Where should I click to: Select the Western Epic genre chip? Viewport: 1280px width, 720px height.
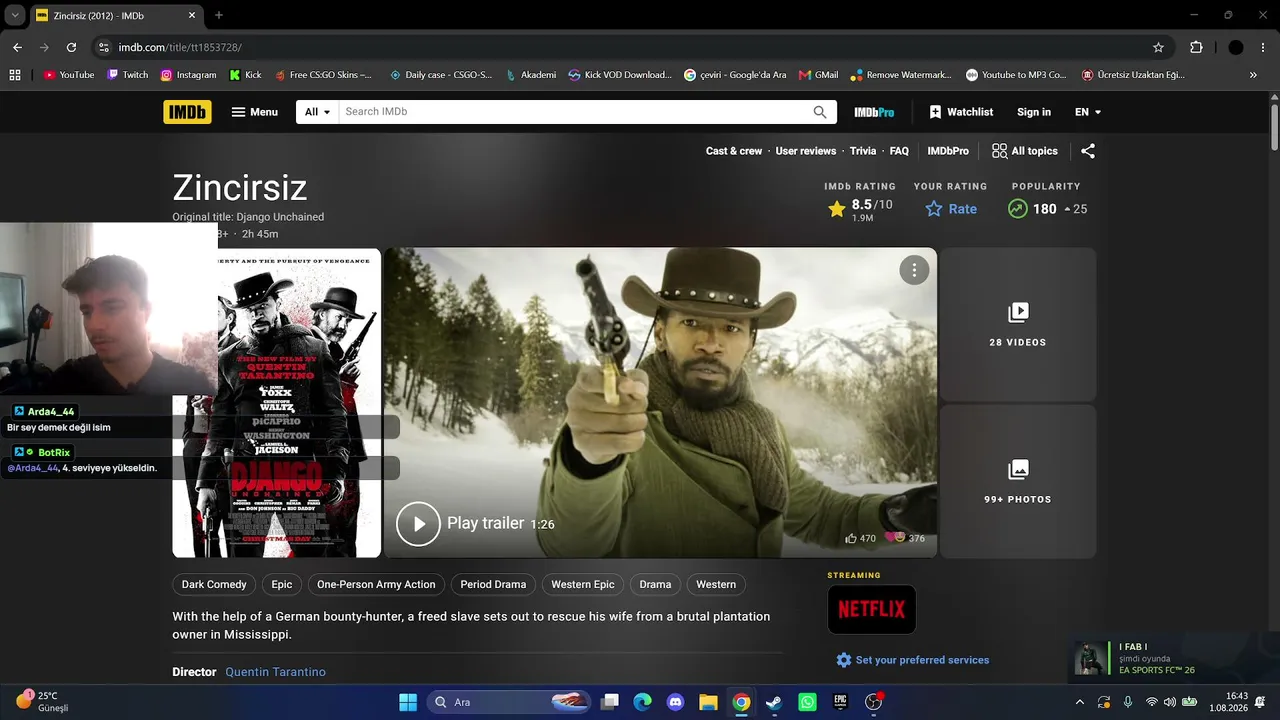(x=583, y=584)
